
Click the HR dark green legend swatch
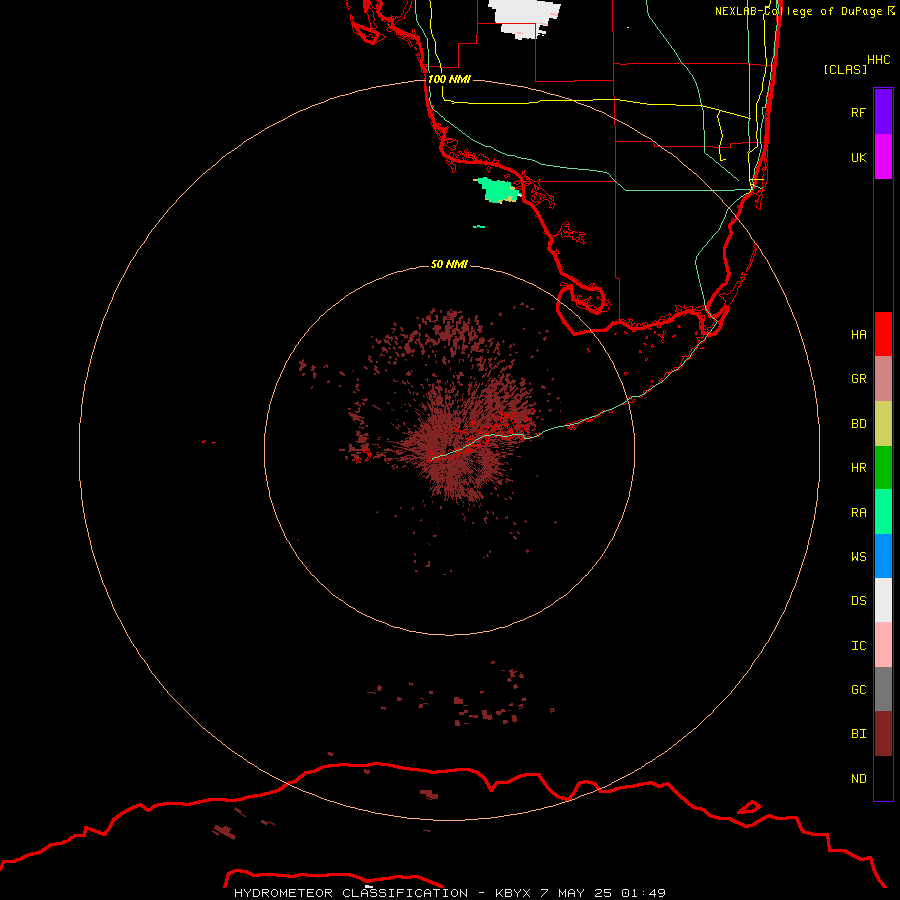pyautogui.click(x=883, y=467)
